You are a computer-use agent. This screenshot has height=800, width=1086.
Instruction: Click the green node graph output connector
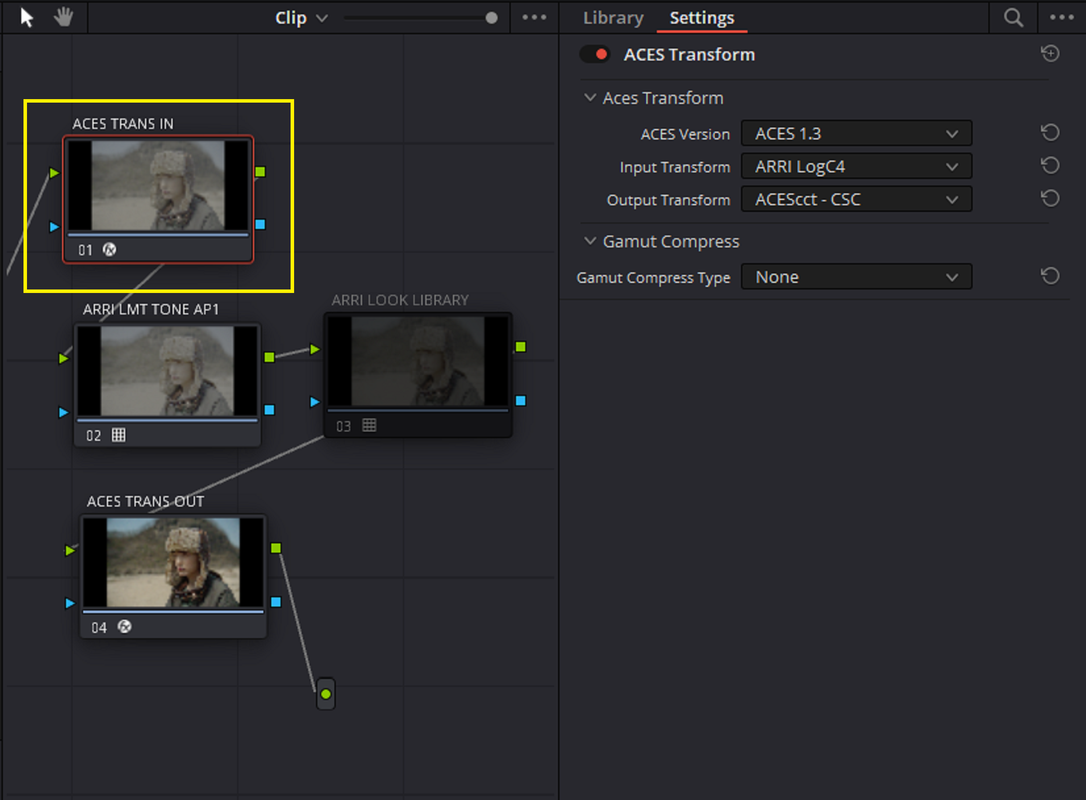point(326,694)
